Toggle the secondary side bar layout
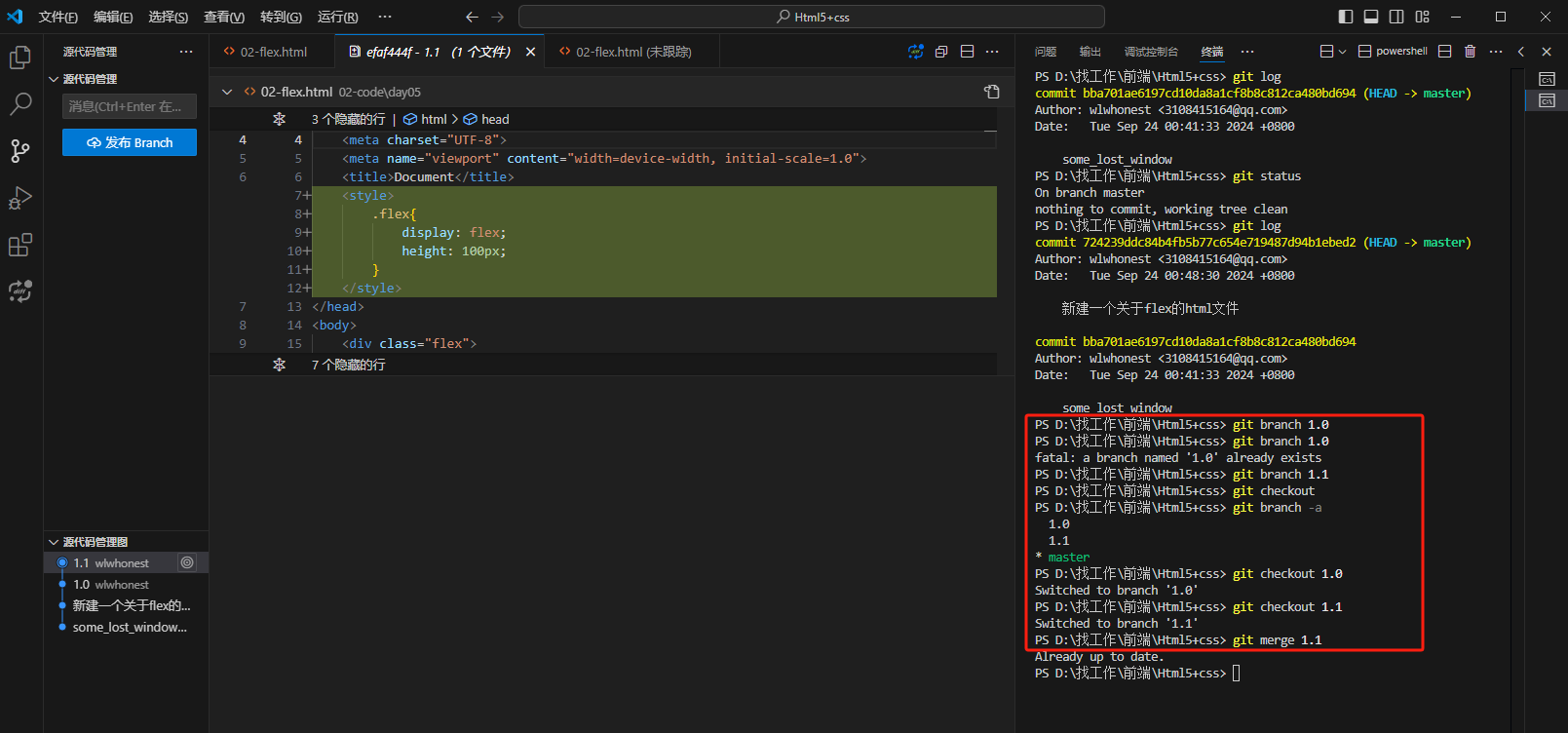 [x=1396, y=17]
